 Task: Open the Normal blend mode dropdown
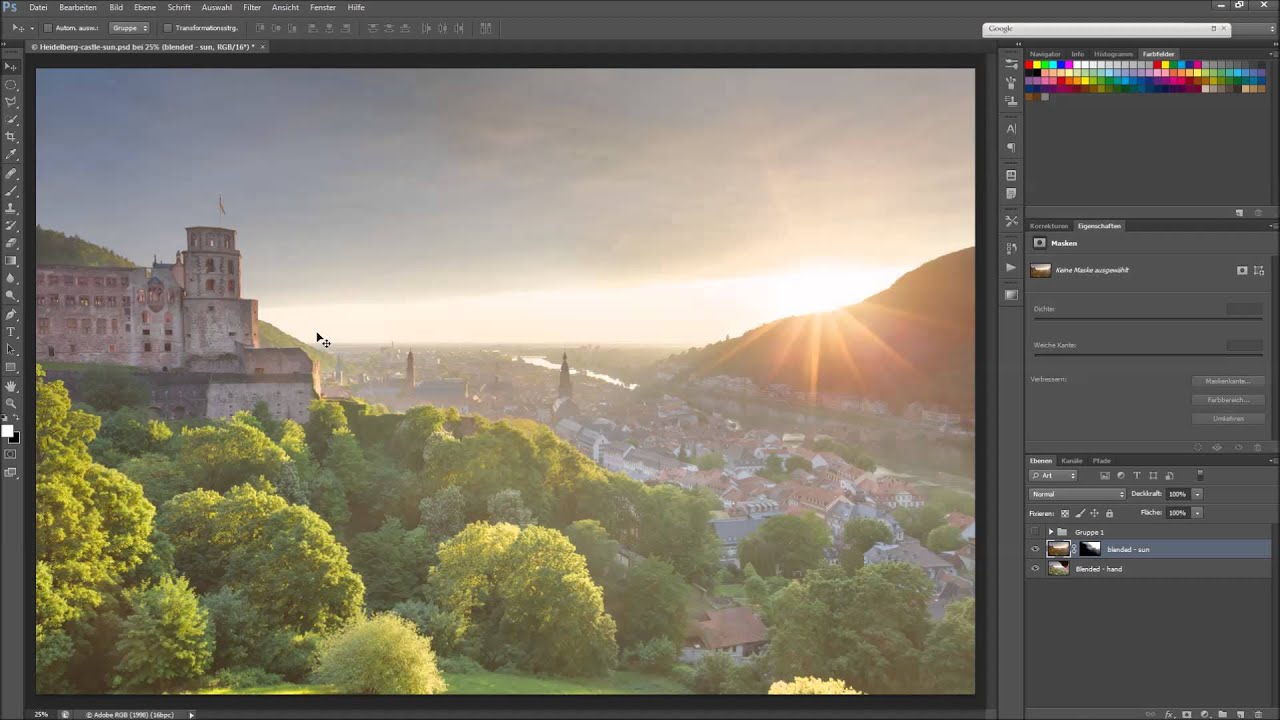[1077, 494]
